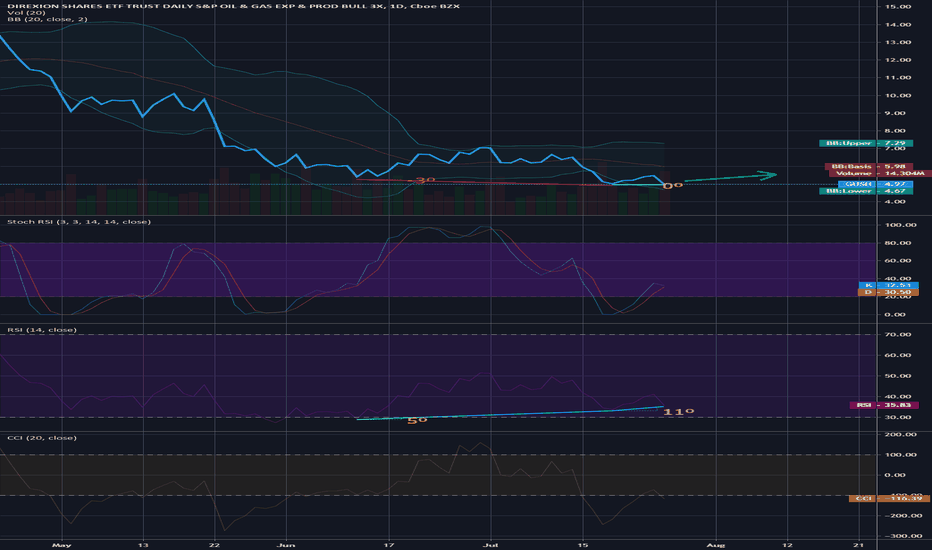
Task: Open the BB (20, close, 2) indicator legend
Action: 47,19
